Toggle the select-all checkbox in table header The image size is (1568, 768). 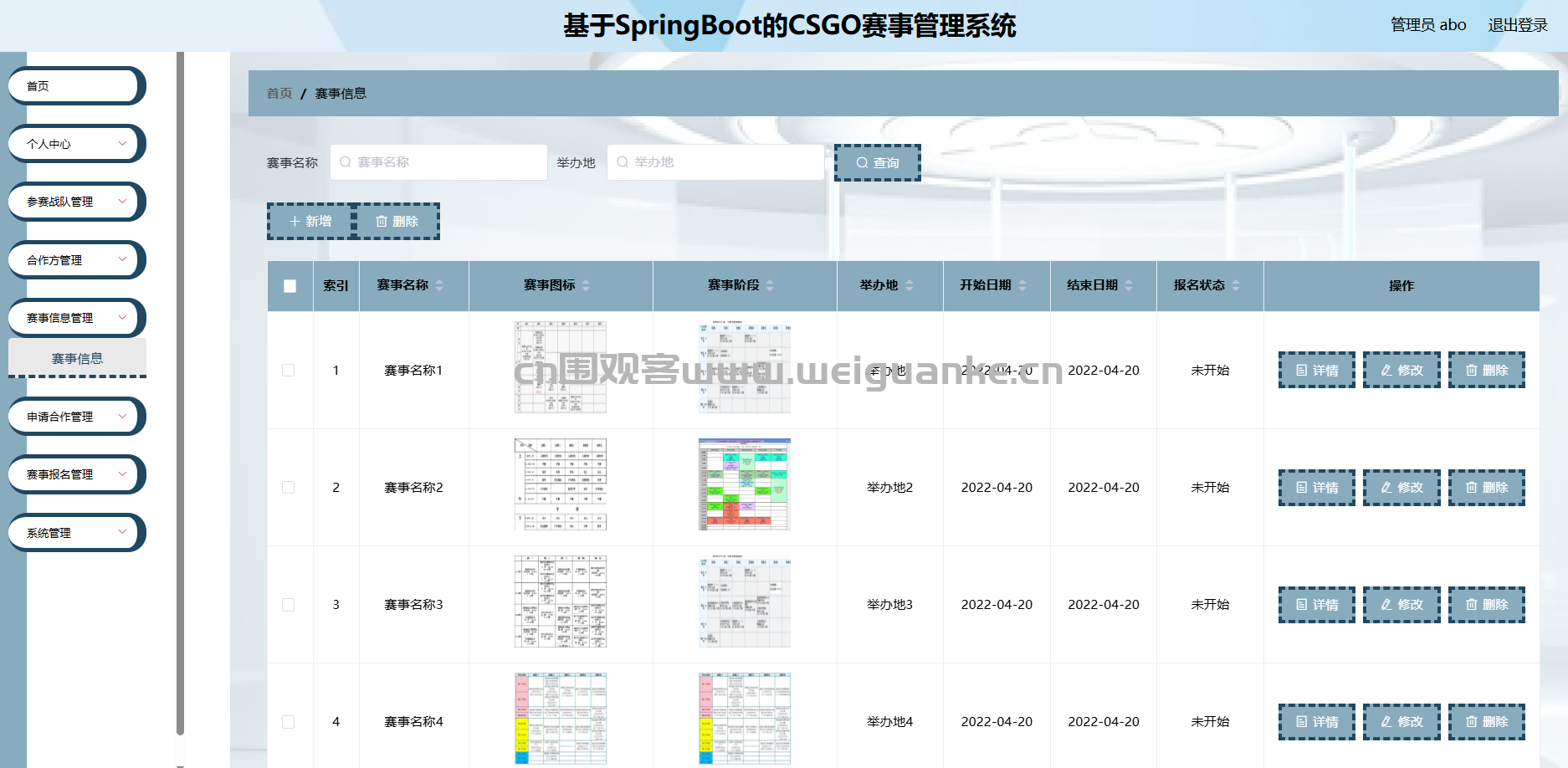tap(290, 286)
